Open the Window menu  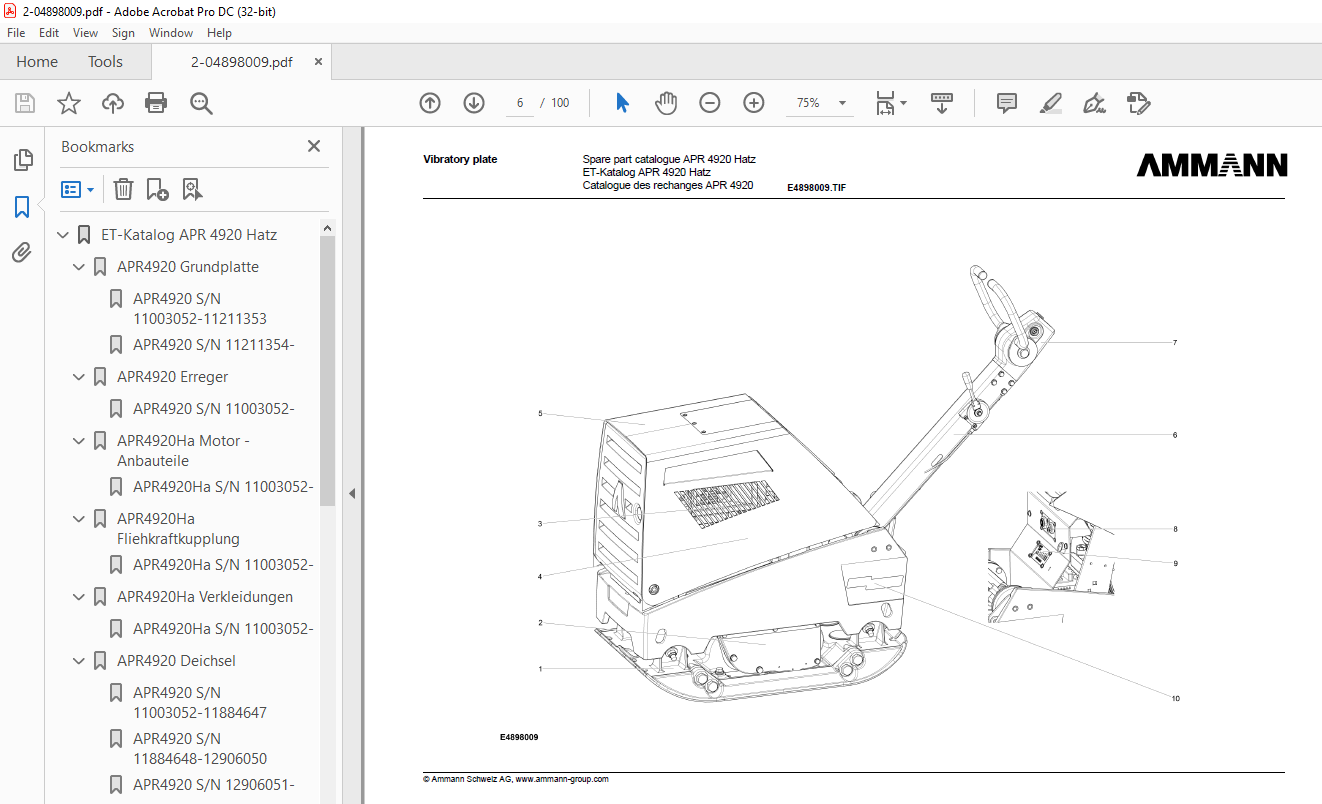point(171,33)
